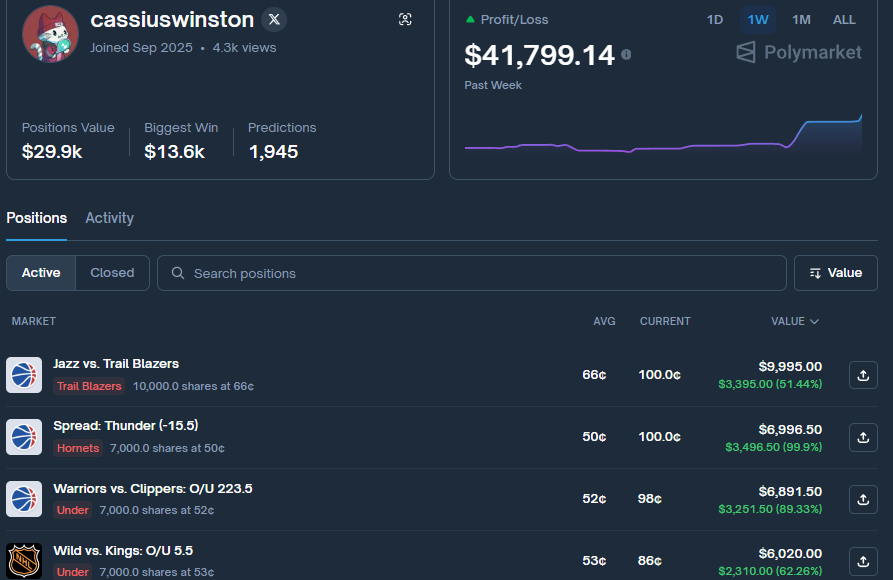The width and height of the screenshot is (893, 580).
Task: Click the Spread: Thunder basketball icon
Action: (x=24, y=437)
